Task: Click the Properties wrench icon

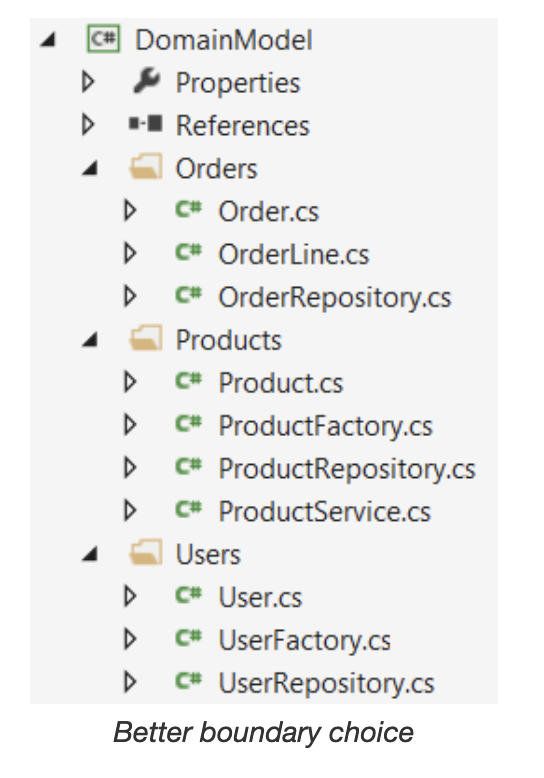Action: tap(147, 81)
